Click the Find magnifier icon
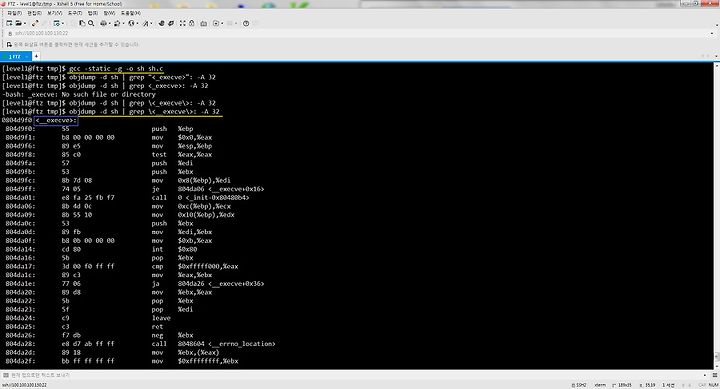Screen dimensions: 720x389 tap(91, 23)
